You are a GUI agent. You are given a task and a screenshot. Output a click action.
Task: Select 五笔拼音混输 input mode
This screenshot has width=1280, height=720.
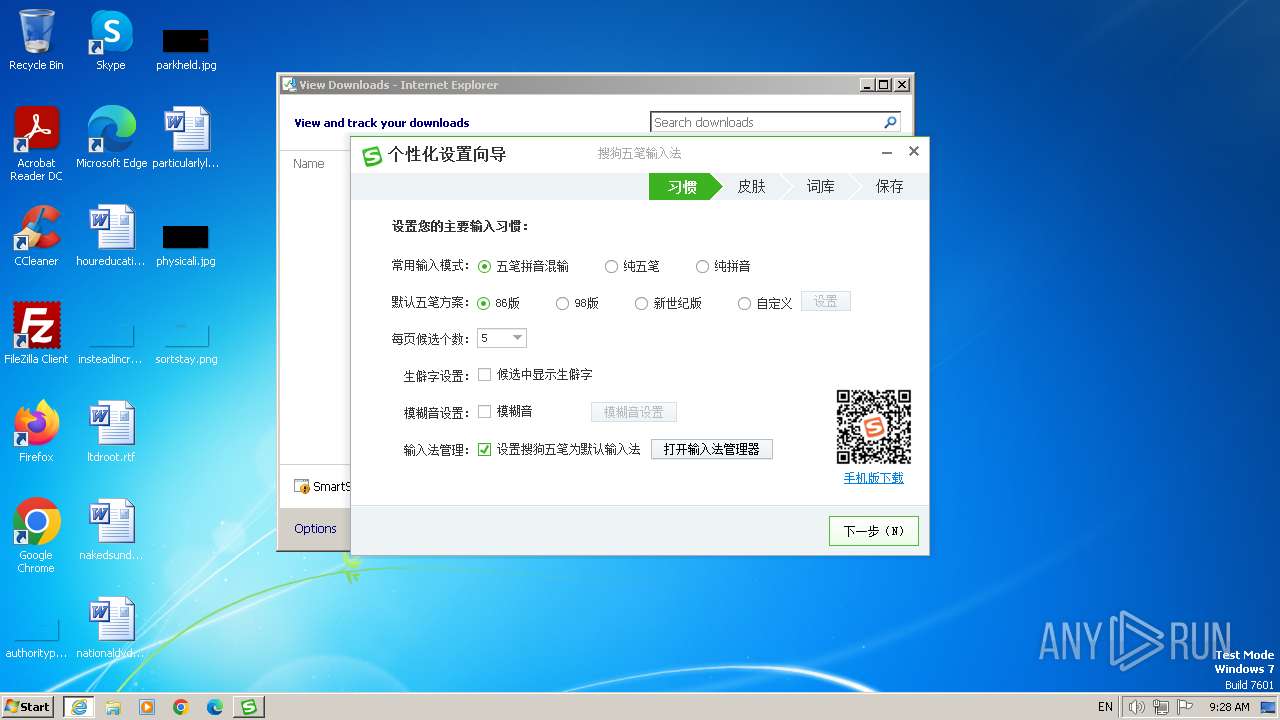(x=523, y=266)
